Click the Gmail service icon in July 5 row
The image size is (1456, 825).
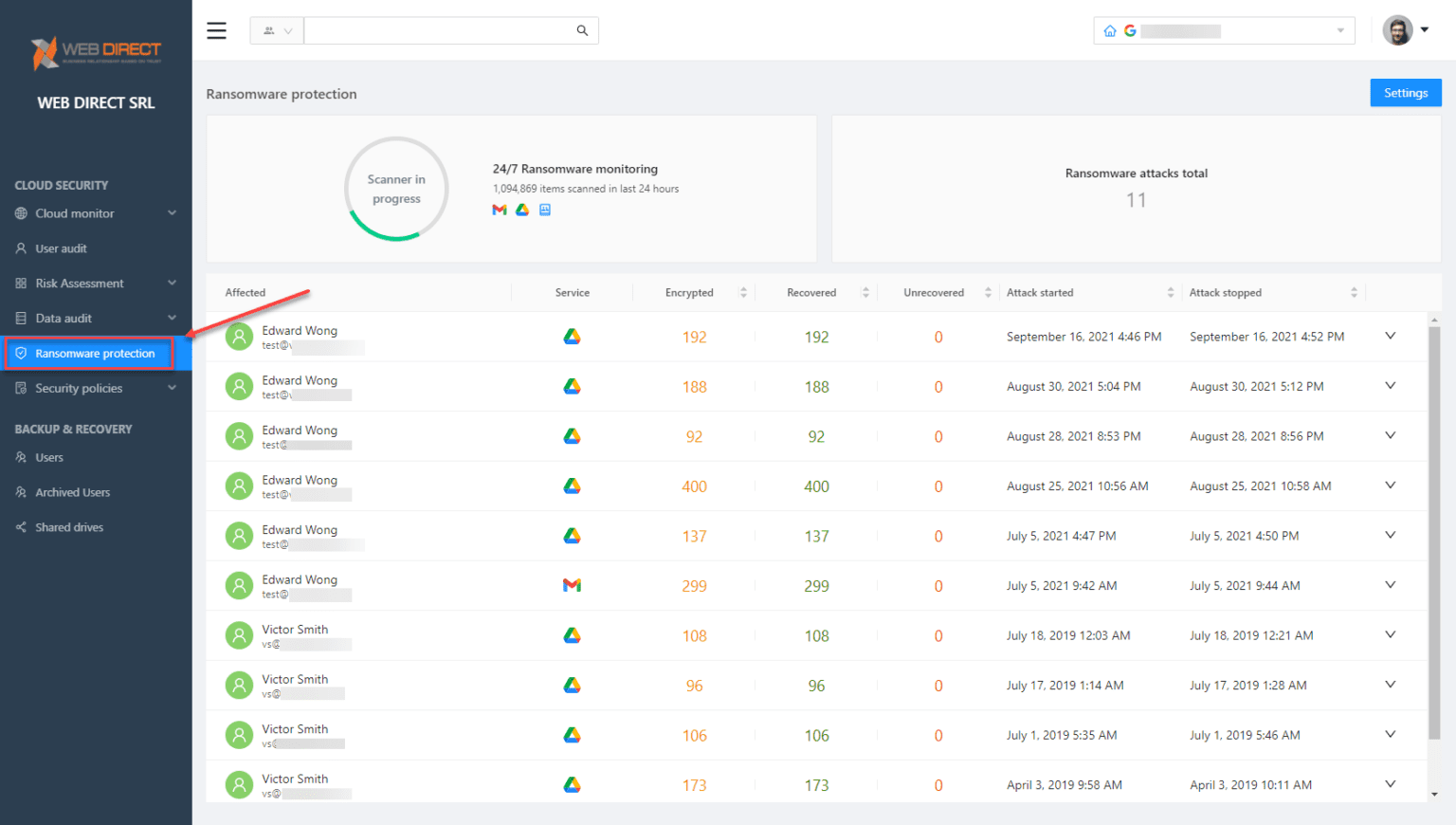click(572, 586)
